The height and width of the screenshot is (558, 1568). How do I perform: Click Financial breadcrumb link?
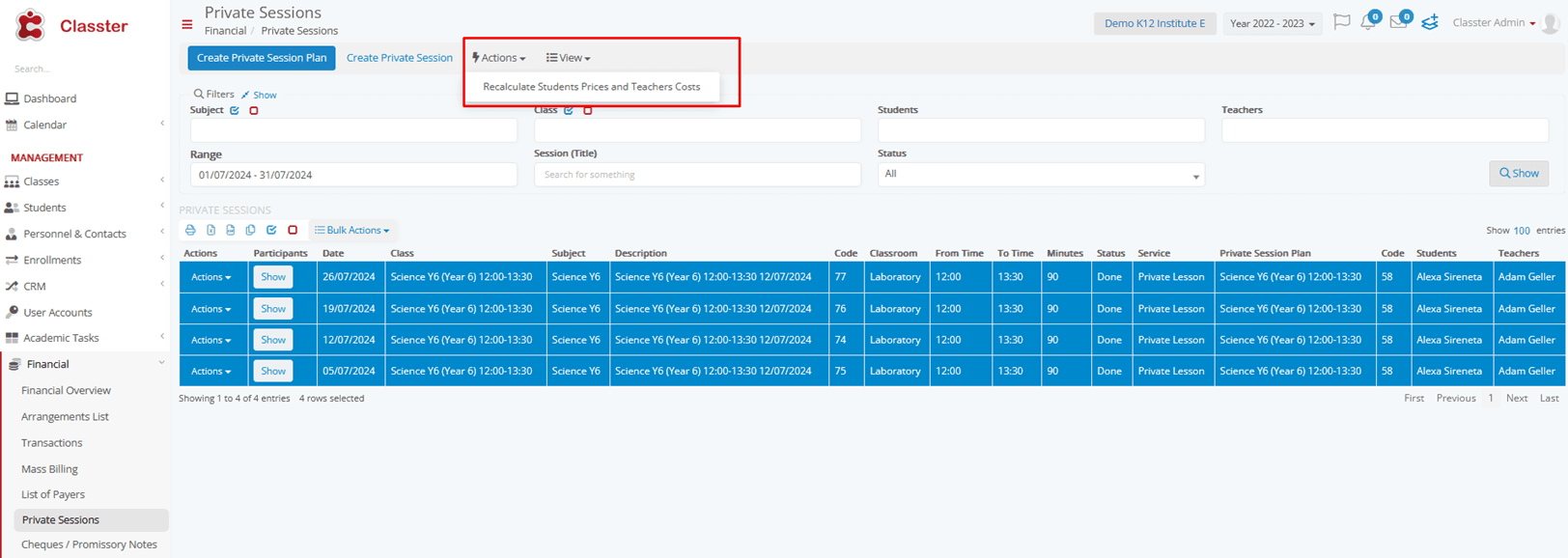[225, 31]
